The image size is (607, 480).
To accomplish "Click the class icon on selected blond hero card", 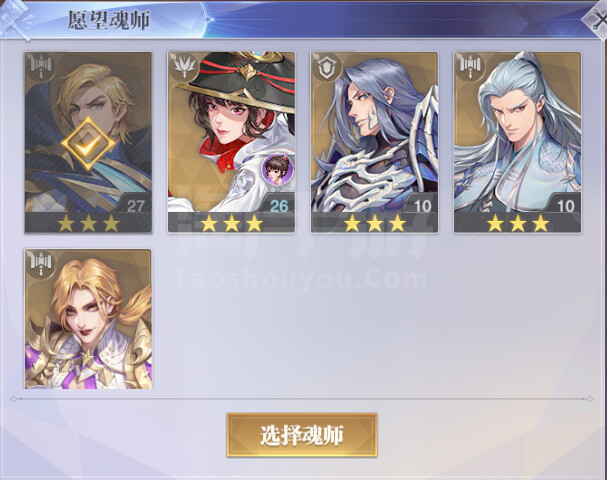I will (41, 67).
